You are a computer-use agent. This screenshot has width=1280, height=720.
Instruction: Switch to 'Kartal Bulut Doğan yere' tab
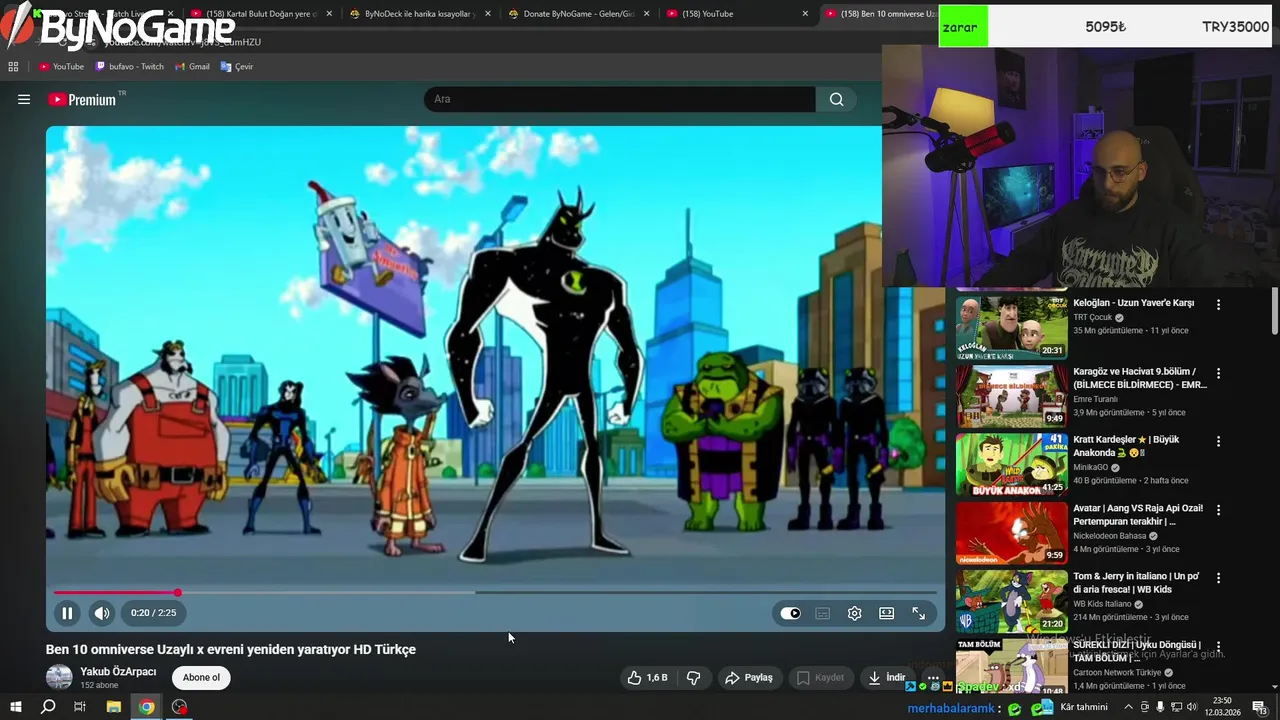pos(260,14)
